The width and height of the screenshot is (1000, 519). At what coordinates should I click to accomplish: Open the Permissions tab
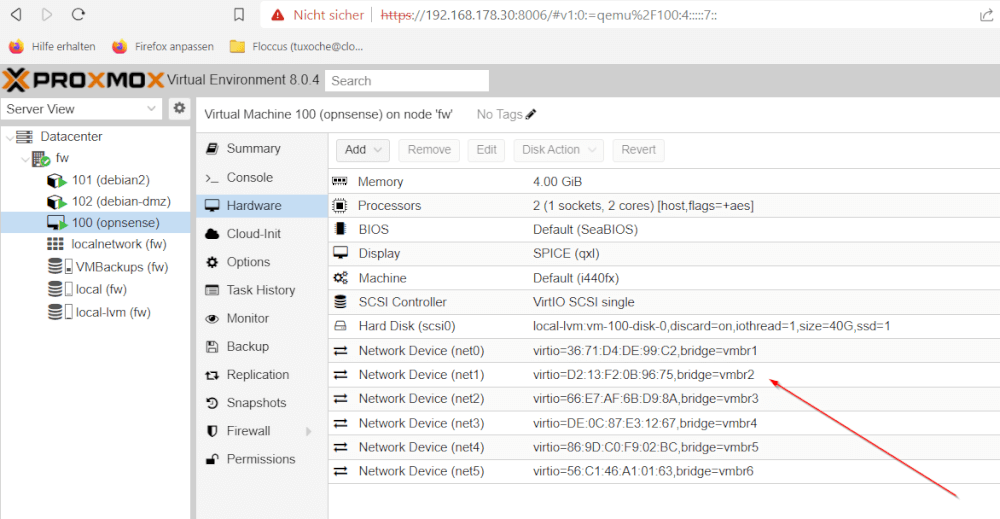[x=261, y=459]
